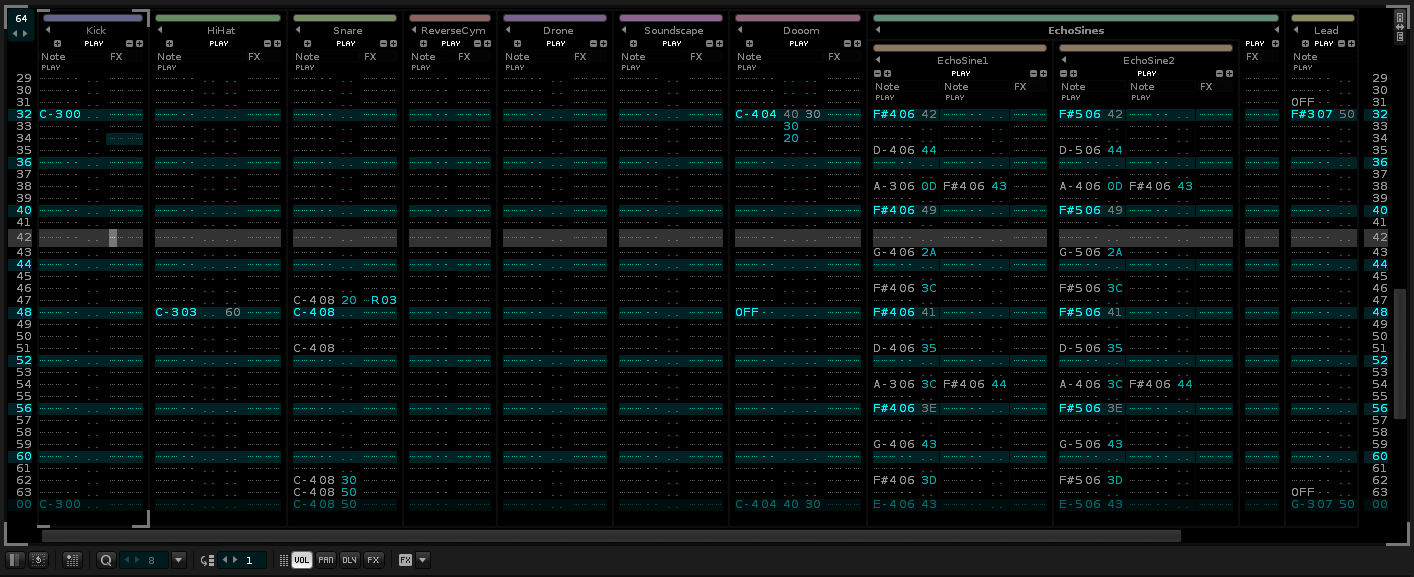Collapse the EchoSines group with right arrow
This screenshot has height=577, width=1414.
tap(1277, 30)
